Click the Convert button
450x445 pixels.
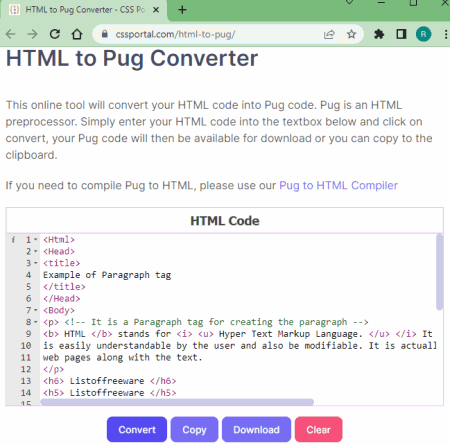pyautogui.click(x=137, y=429)
